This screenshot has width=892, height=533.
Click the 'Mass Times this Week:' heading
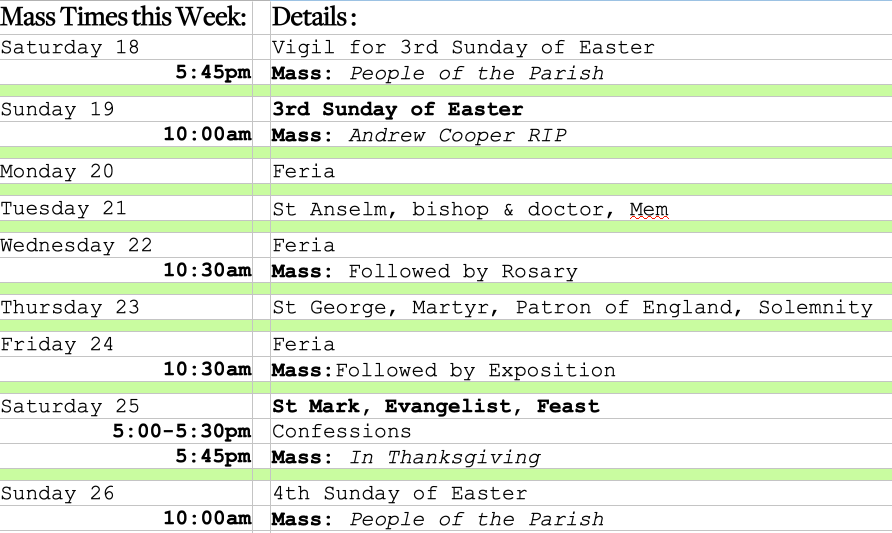(x=123, y=17)
